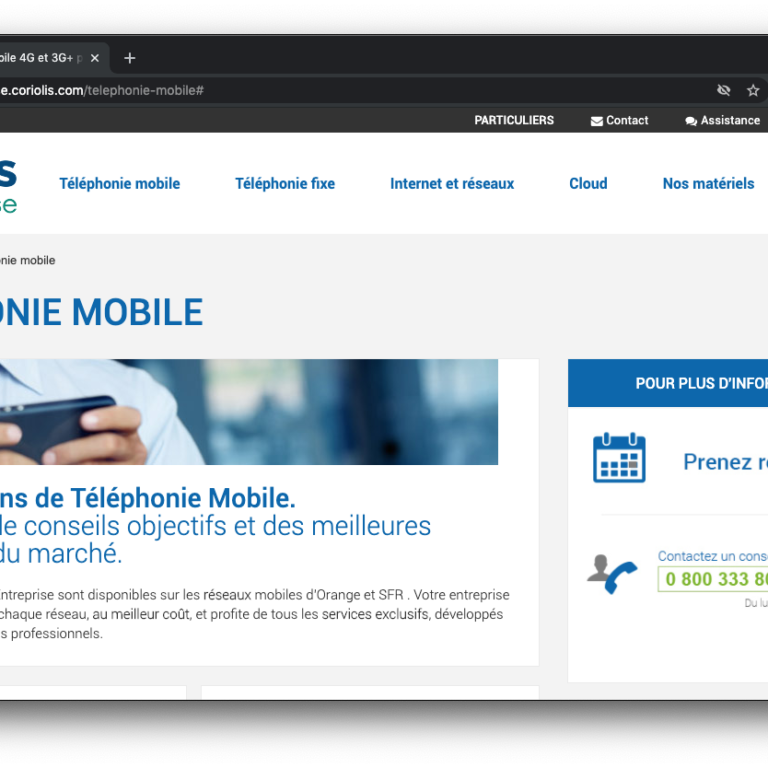Image resolution: width=768 pixels, height=768 pixels.
Task: Click the crossed-out eye icon in address bar
Action: [x=723, y=90]
